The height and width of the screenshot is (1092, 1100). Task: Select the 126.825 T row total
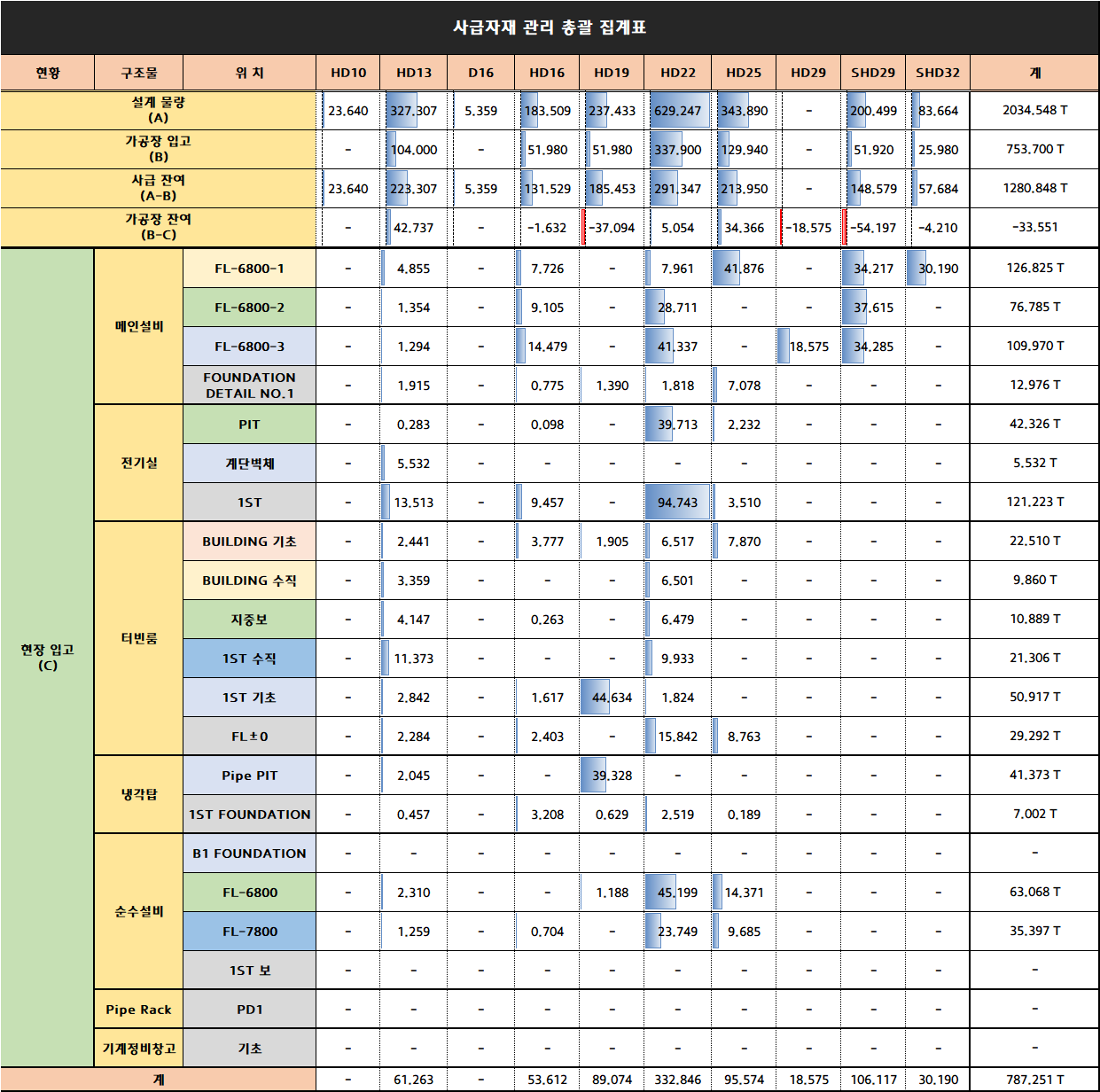pos(1034,268)
